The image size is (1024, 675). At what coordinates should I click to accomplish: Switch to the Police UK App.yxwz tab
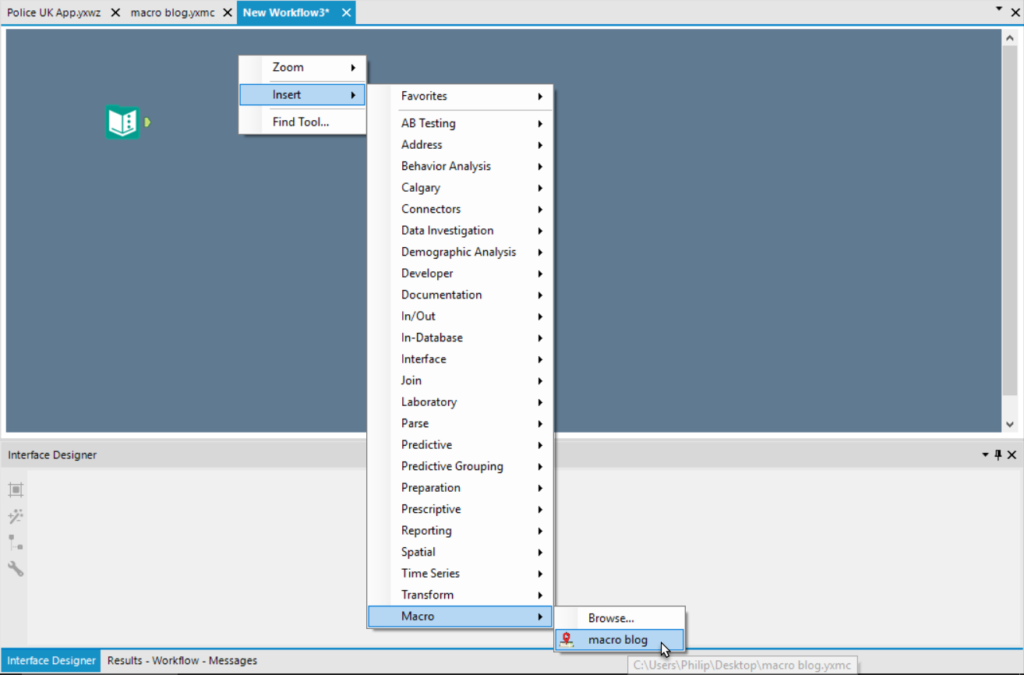point(54,12)
